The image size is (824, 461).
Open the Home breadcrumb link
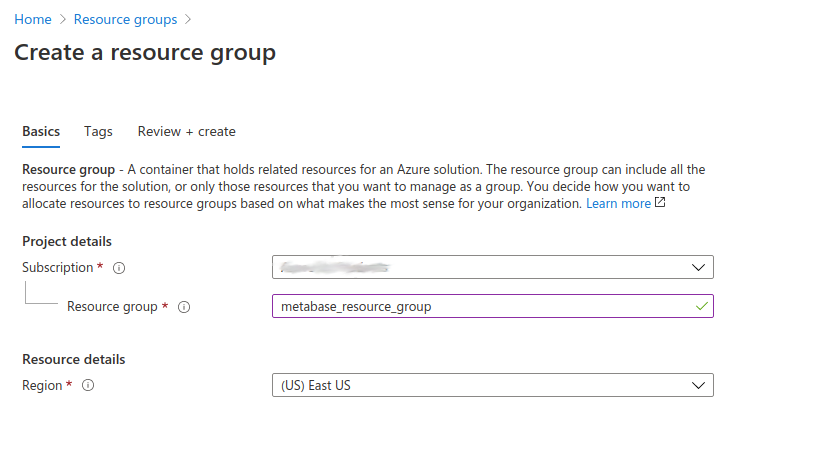coord(33,19)
